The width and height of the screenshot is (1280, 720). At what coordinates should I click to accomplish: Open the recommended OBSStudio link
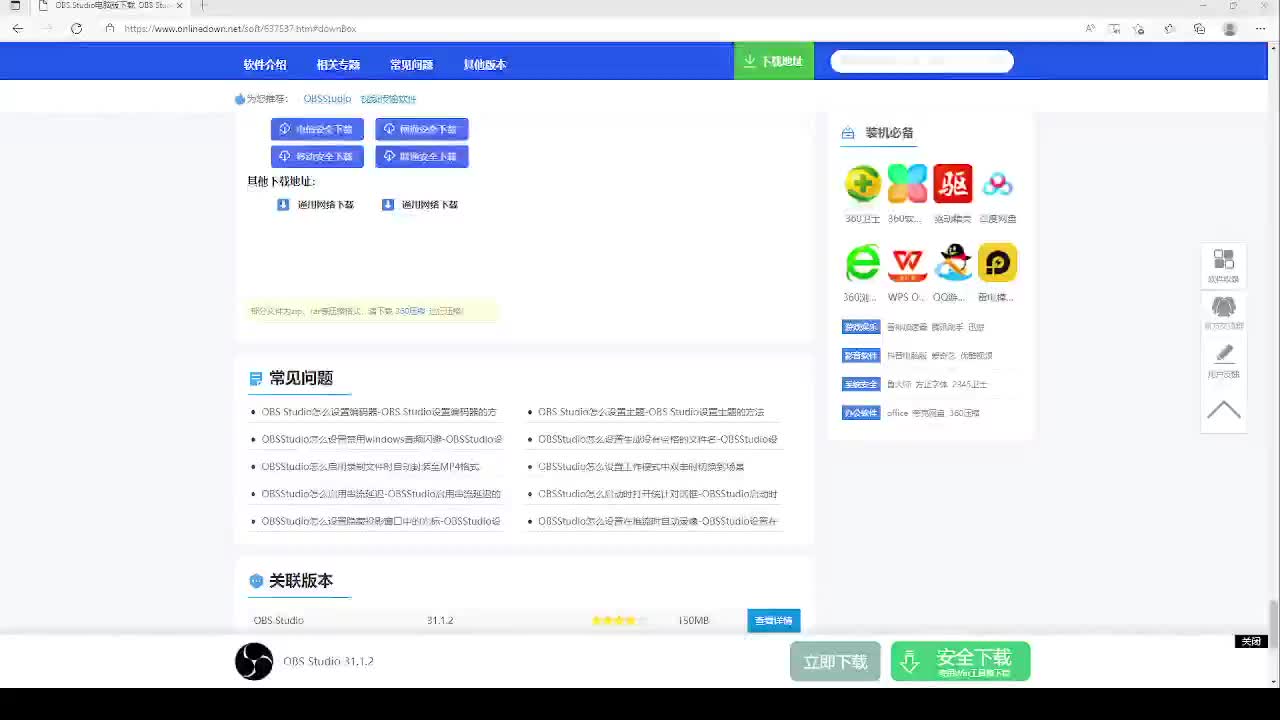(327, 99)
